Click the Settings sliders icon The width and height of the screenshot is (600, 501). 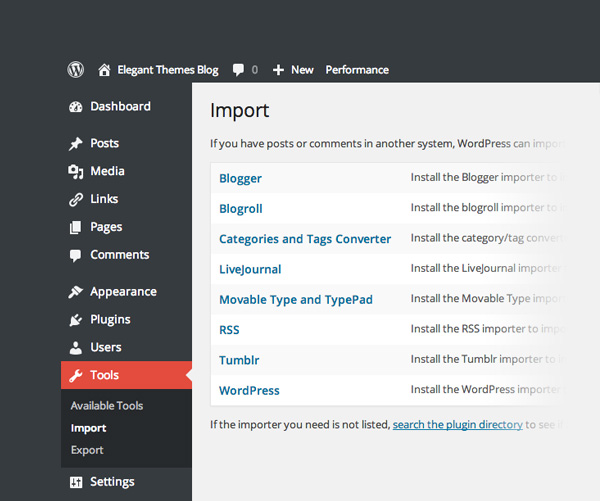tap(76, 482)
